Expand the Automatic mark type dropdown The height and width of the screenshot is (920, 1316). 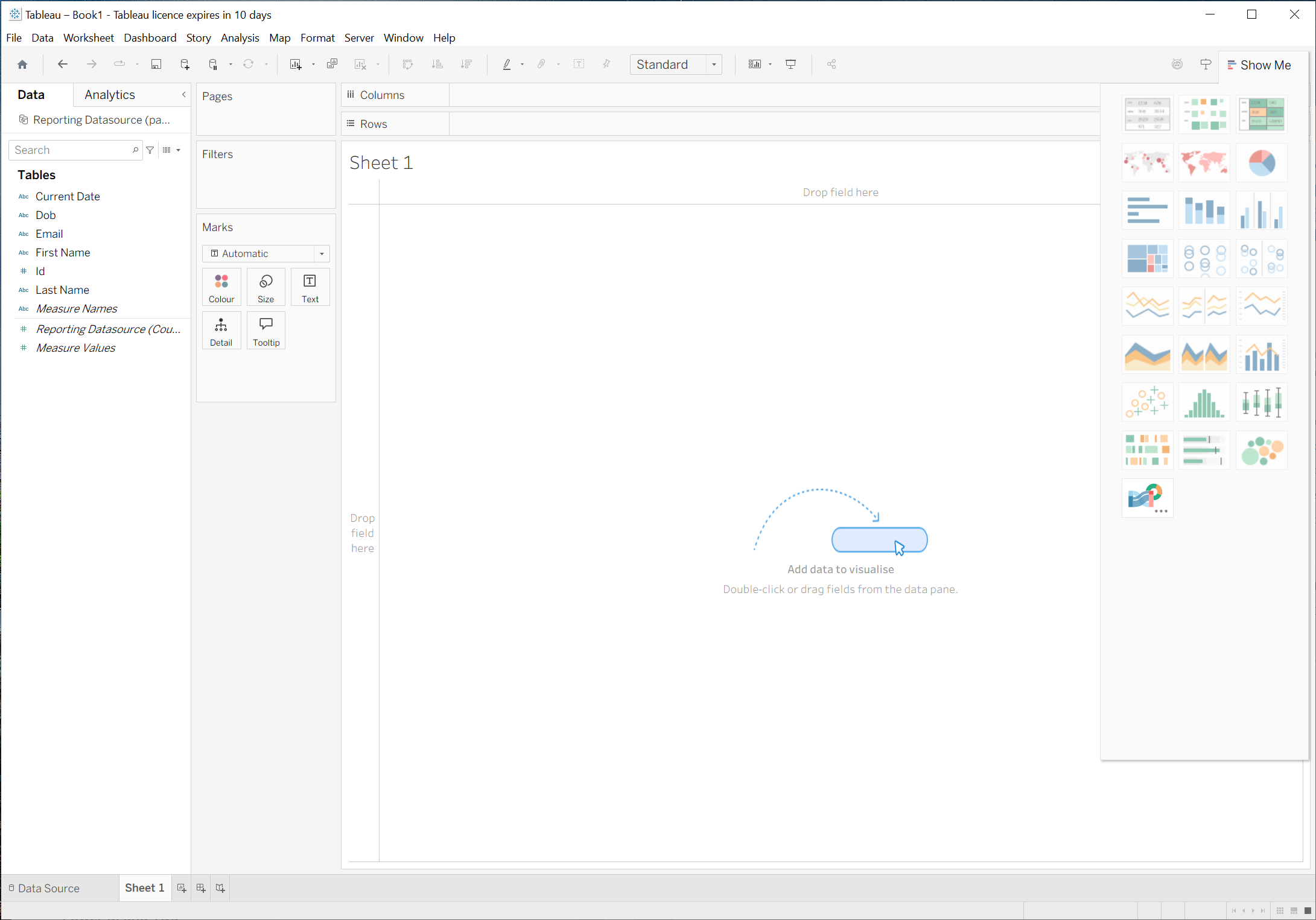pos(322,254)
